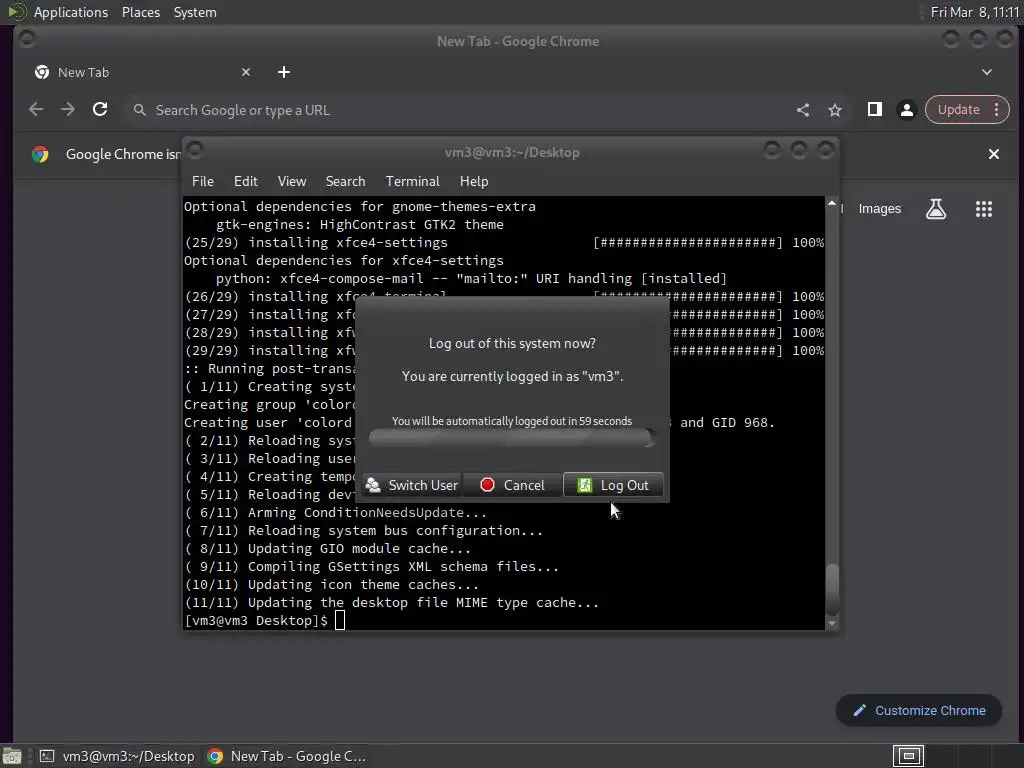Image resolution: width=1024 pixels, height=768 pixels.
Task: Open Chrome profile avatar icon
Action: click(906, 110)
